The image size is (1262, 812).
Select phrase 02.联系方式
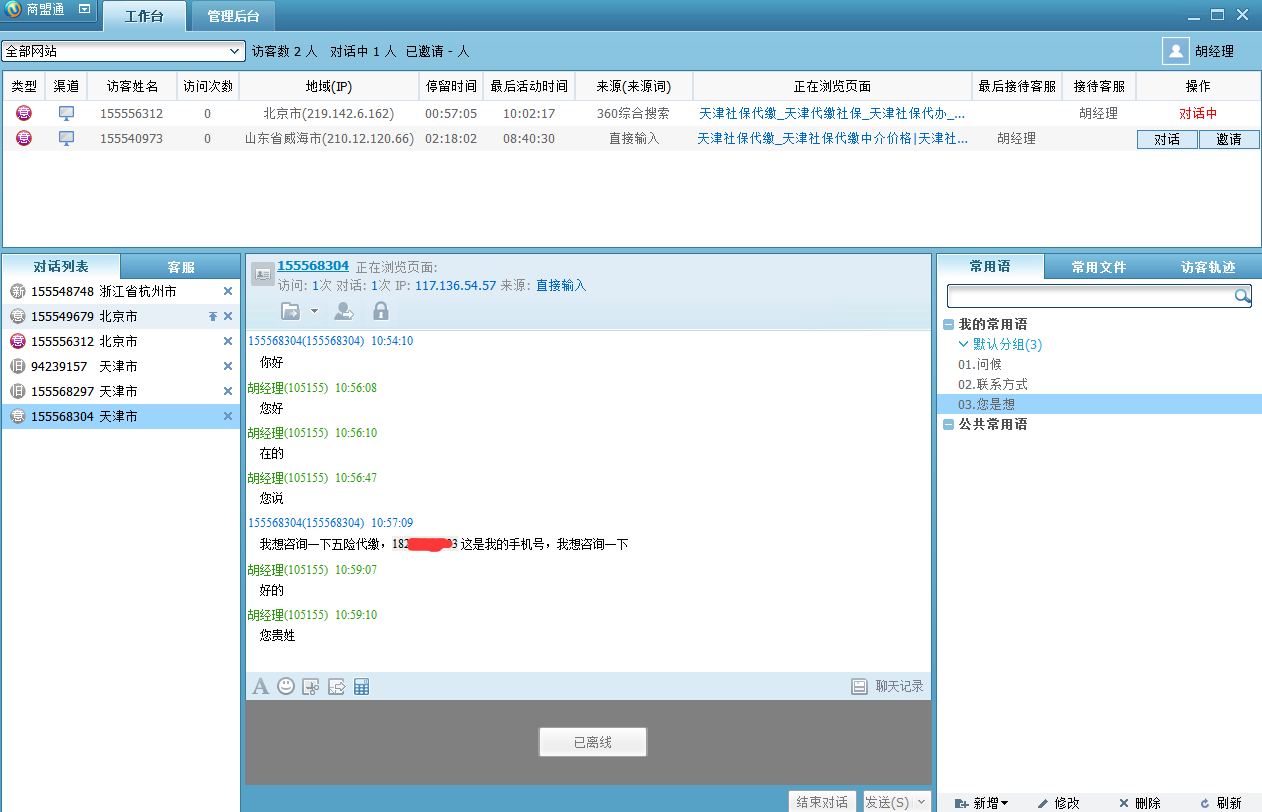click(993, 384)
